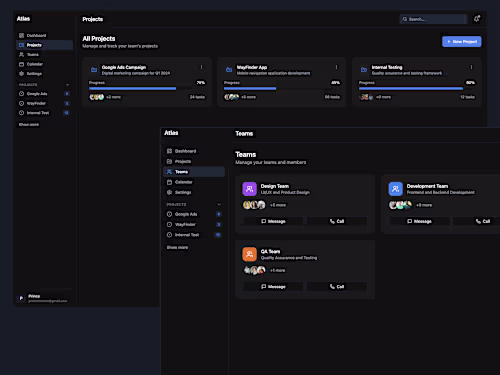Open WayFinder project in Projects window sidebar
This screenshot has width=500, height=375.
pos(45,103)
